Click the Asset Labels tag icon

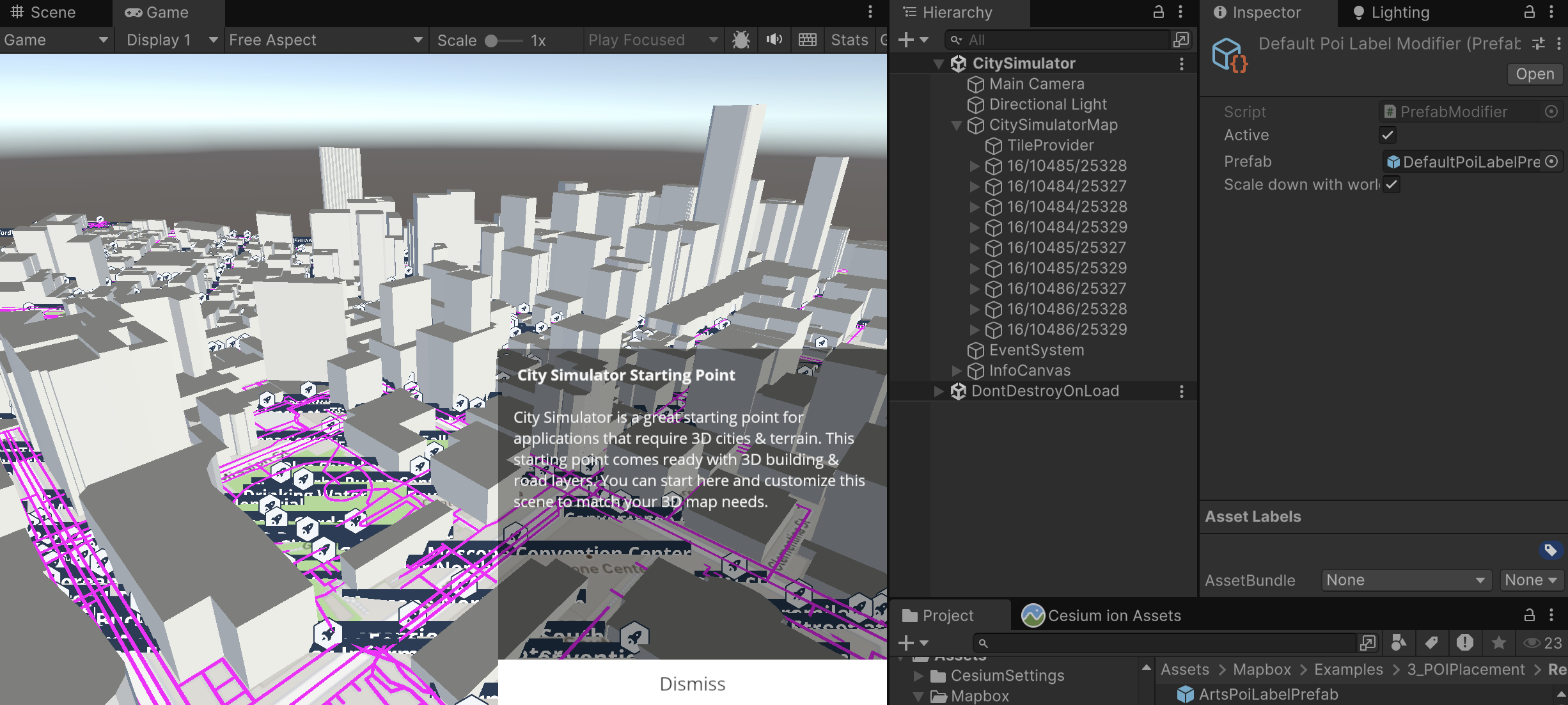pyautogui.click(x=1551, y=550)
